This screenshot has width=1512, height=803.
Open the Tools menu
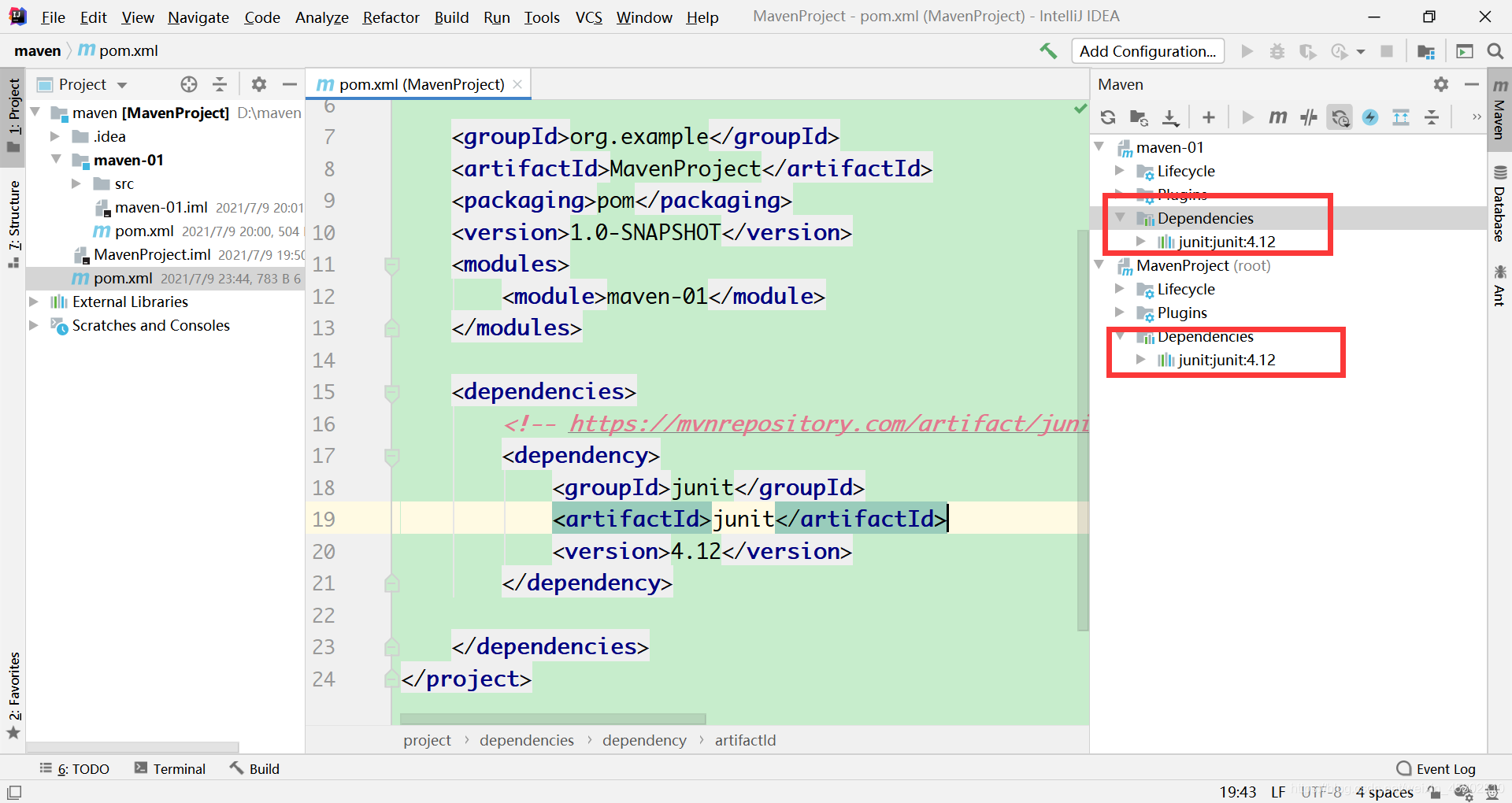pos(542,17)
